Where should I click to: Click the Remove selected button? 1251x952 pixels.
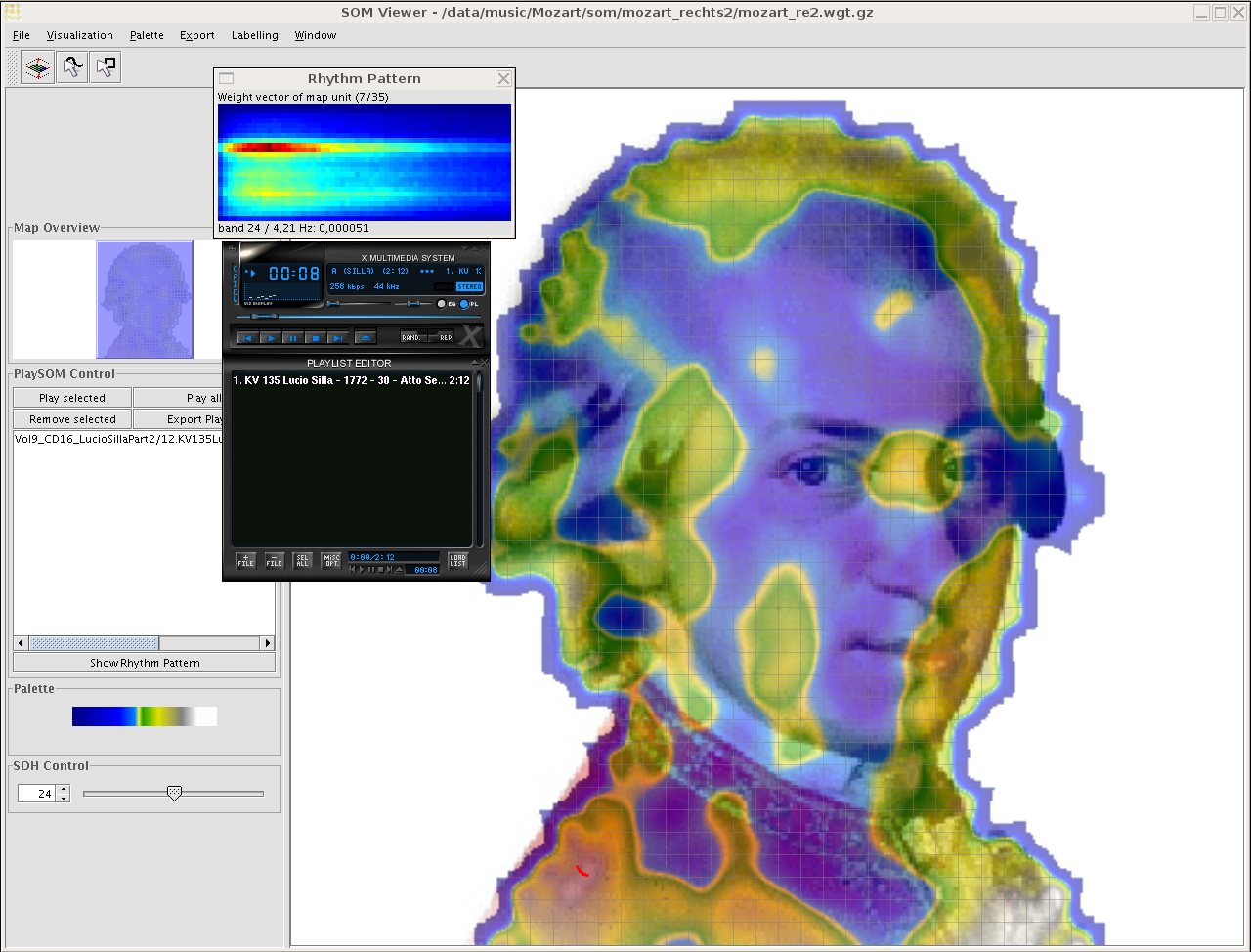(72, 419)
